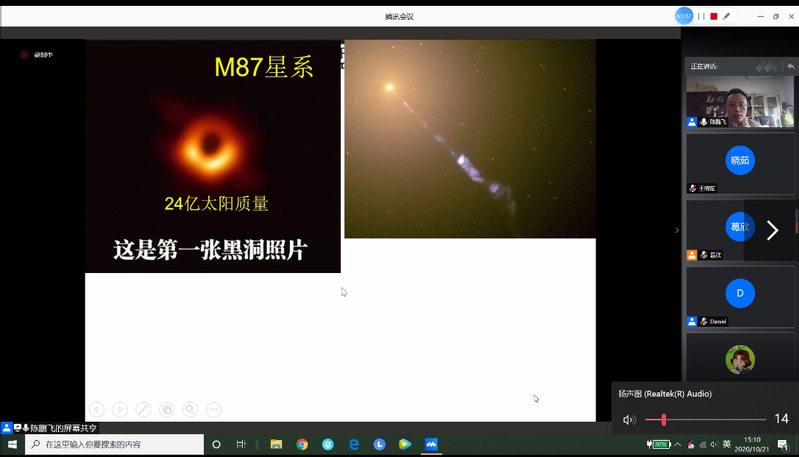The width and height of the screenshot is (799, 457).
Task: Select the slide pen tool in presentation controls
Action: point(143,409)
